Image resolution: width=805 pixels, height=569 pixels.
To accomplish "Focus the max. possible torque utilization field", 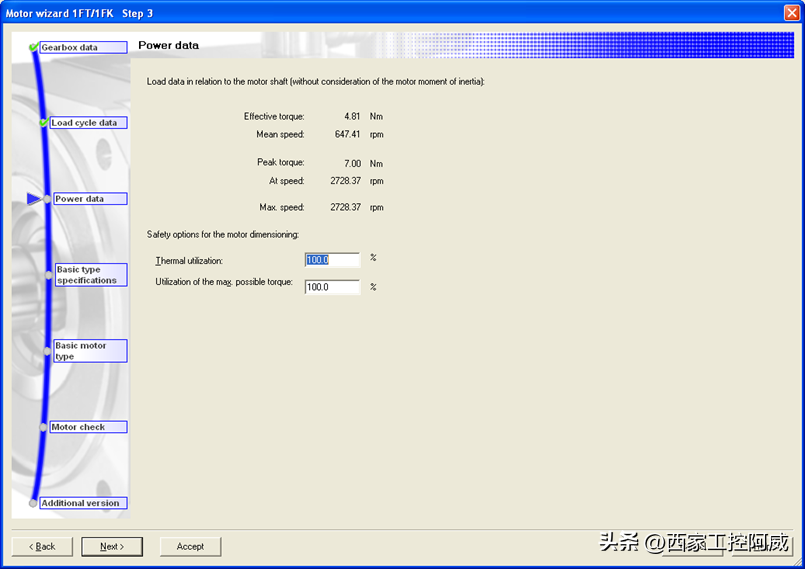I will pyautogui.click(x=332, y=287).
